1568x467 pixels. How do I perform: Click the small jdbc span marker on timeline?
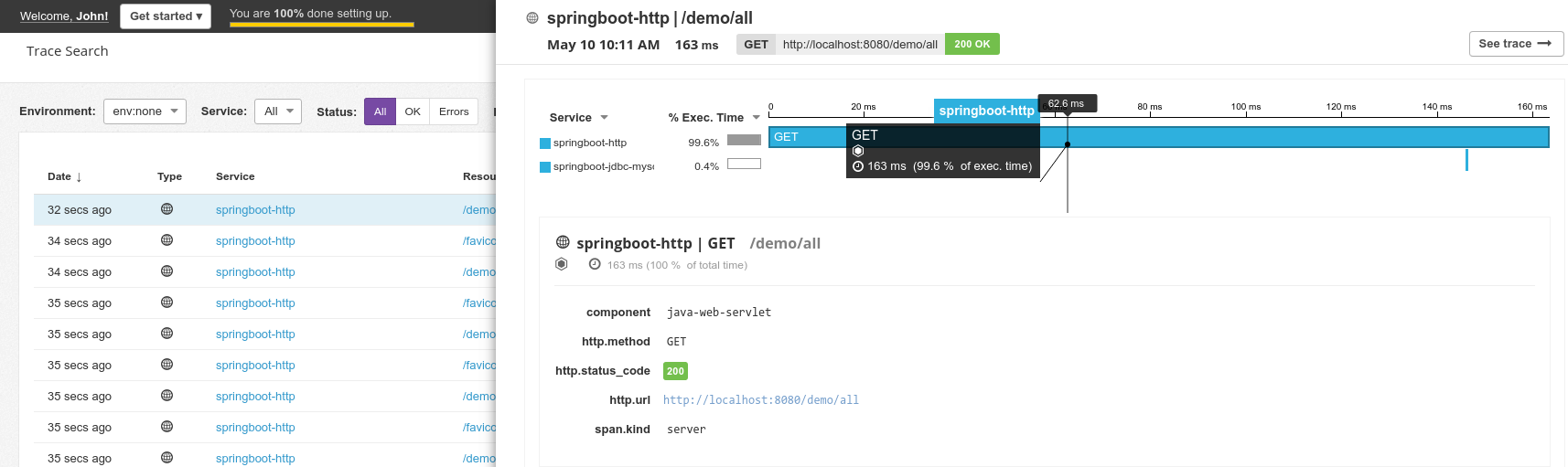1466,160
